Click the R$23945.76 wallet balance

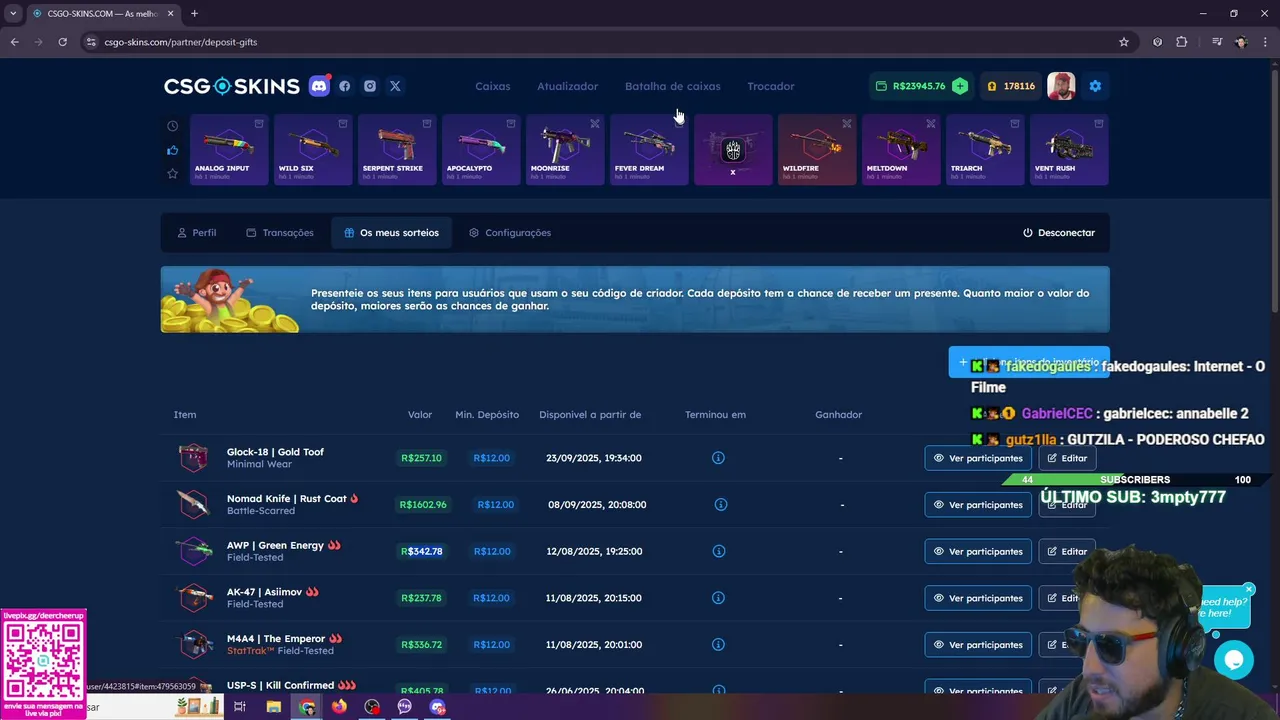click(911, 86)
